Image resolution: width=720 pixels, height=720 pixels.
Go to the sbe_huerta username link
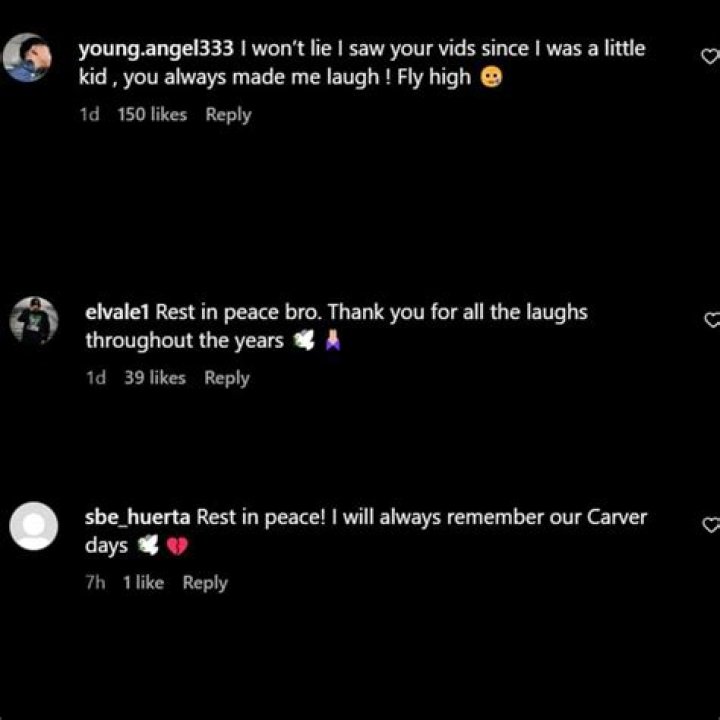[138, 518]
